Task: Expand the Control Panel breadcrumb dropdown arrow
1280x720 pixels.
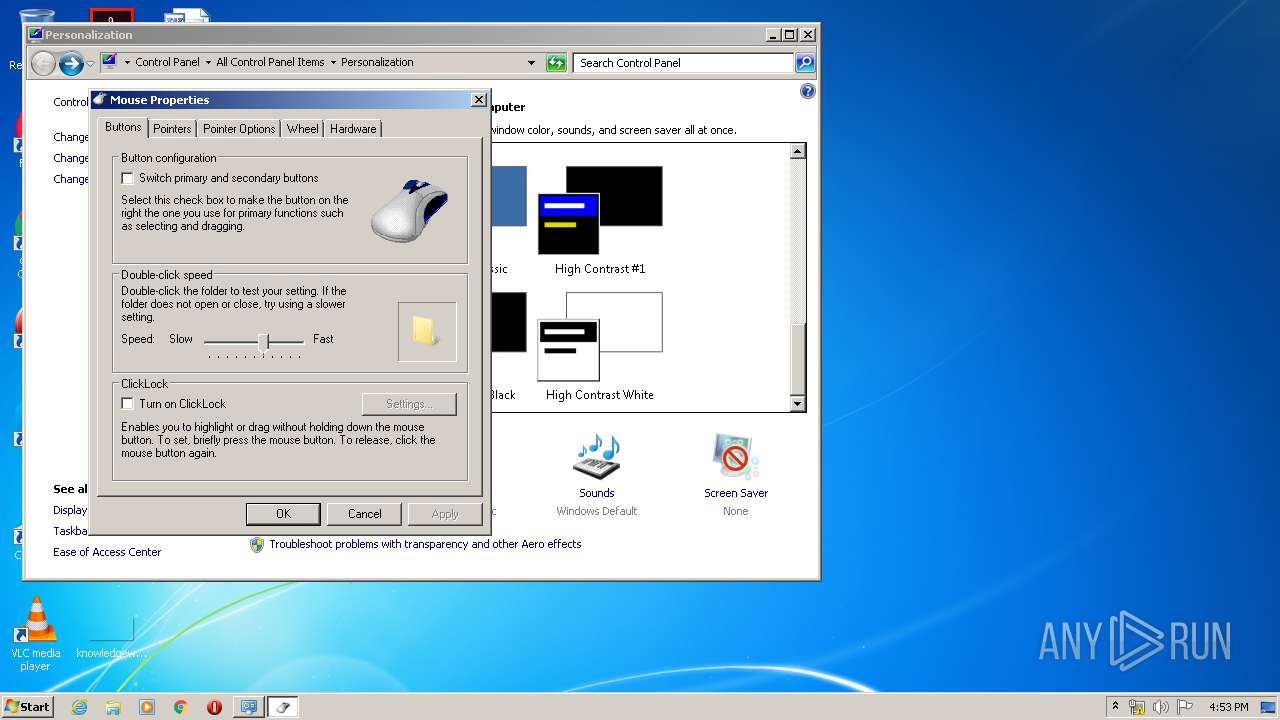Action: [x=207, y=62]
